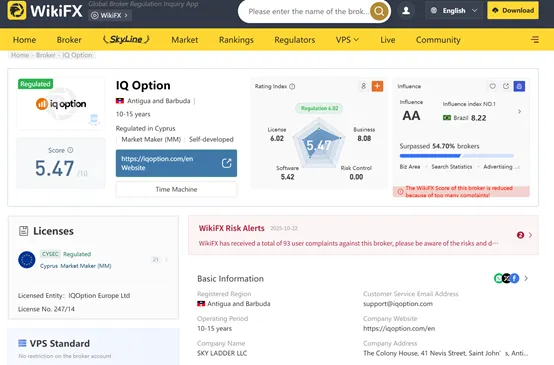Click the risk alert count badge
The height and width of the screenshot is (365, 554).
pos(520,235)
